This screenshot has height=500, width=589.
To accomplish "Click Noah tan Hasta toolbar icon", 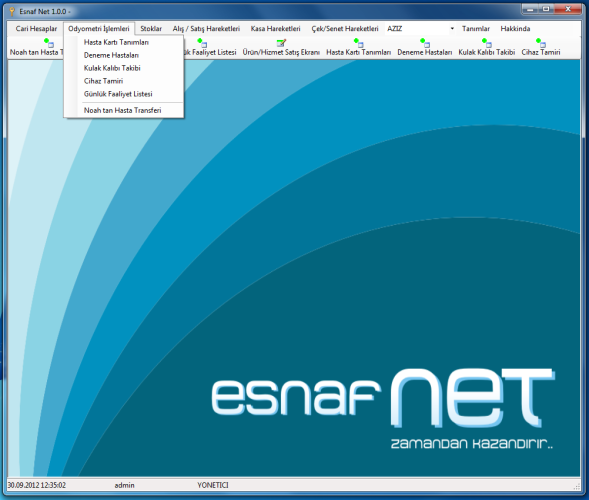I will tap(48, 42).
